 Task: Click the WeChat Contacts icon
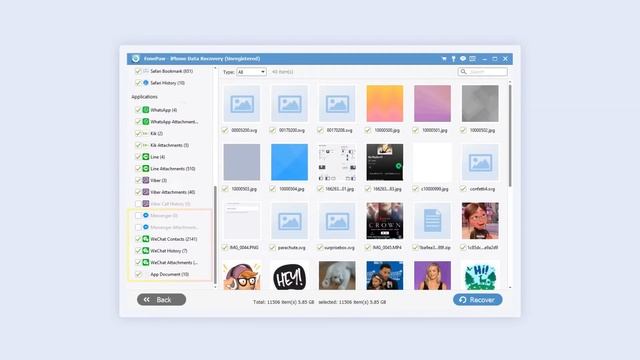click(146, 239)
